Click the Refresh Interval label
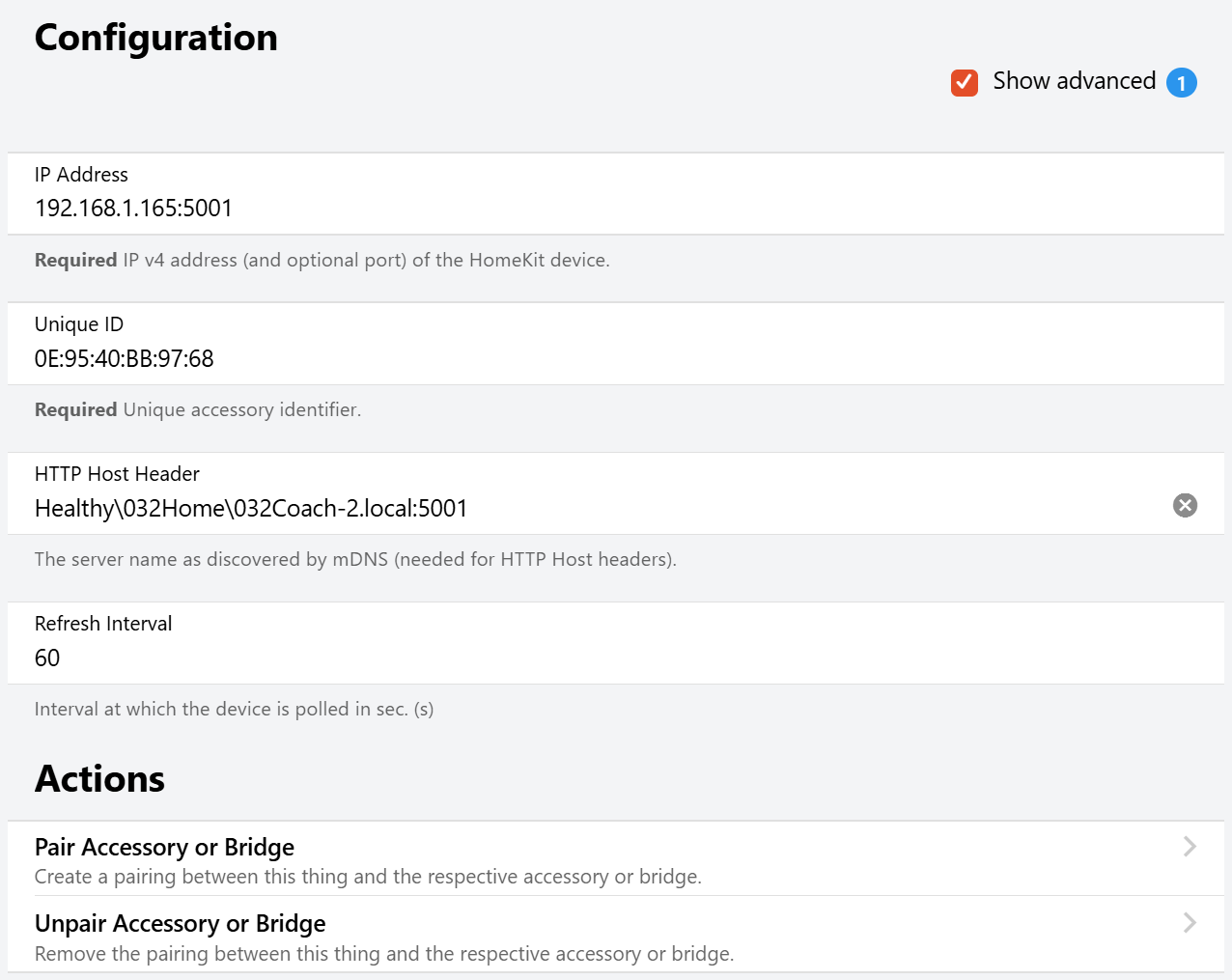Image resolution: width=1232 pixels, height=980 pixels. point(103,624)
